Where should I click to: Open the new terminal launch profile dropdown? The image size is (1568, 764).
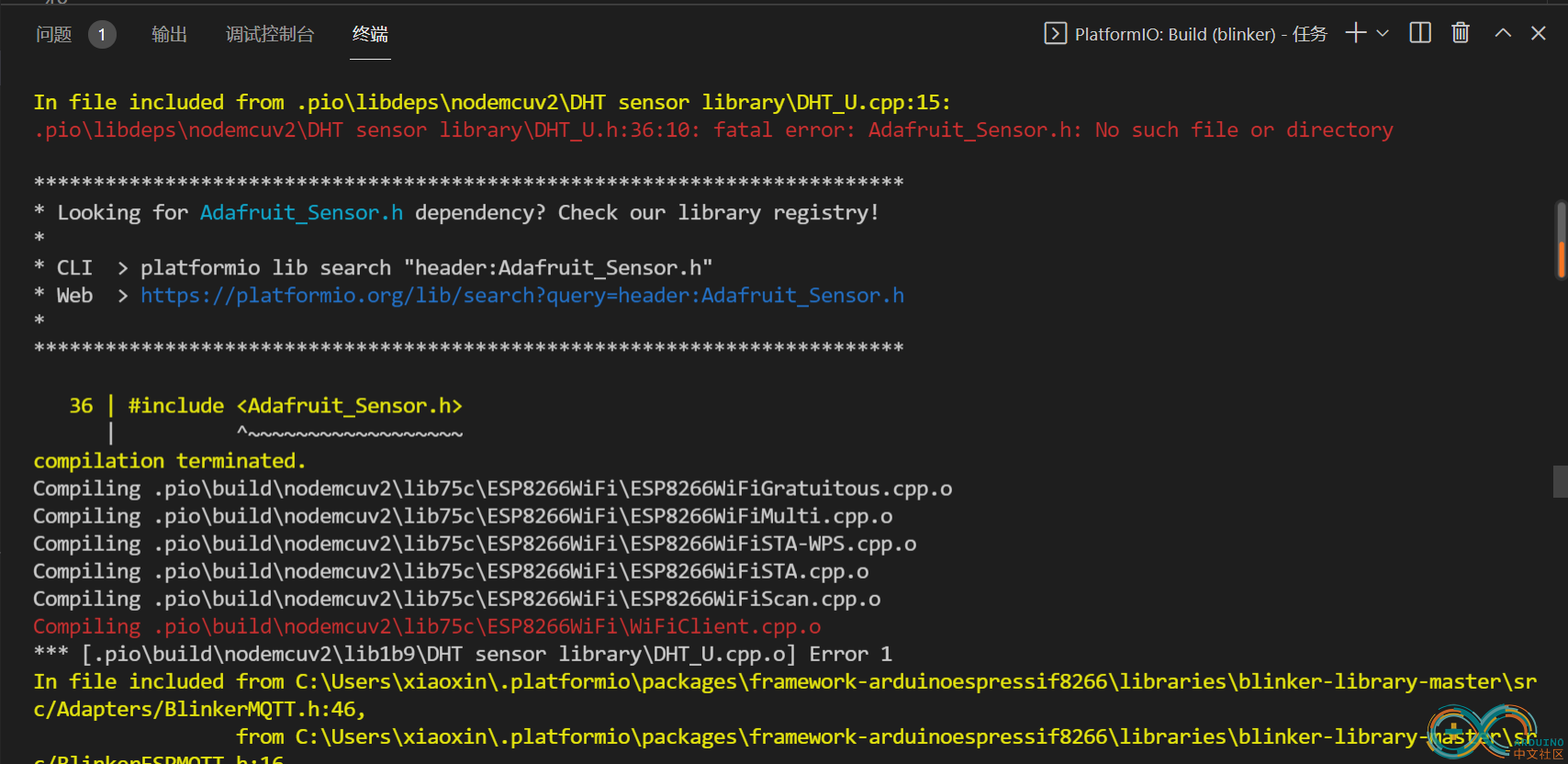click(1383, 33)
